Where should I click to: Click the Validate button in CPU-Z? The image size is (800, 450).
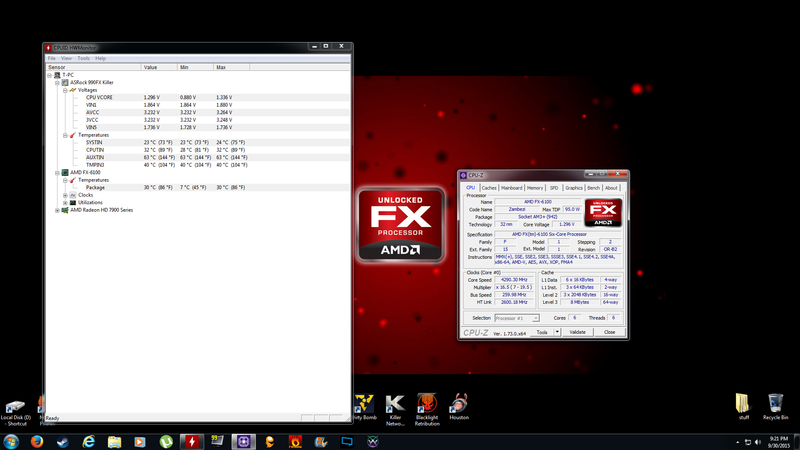point(578,332)
